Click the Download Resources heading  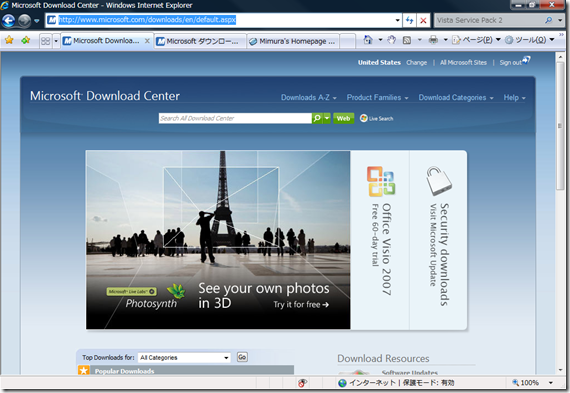coord(383,358)
